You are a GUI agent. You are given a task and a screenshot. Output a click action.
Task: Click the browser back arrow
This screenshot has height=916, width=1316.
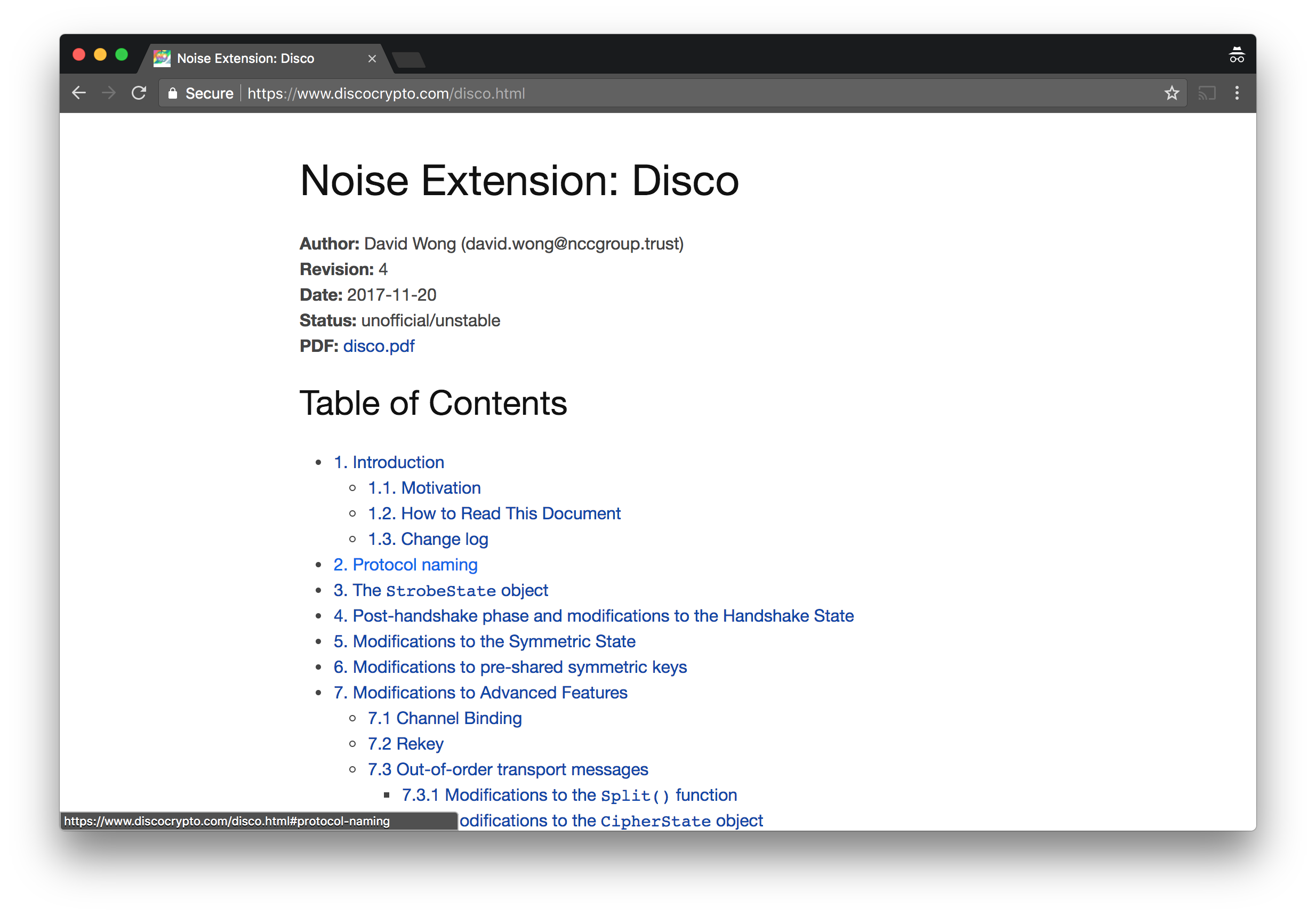[79, 93]
